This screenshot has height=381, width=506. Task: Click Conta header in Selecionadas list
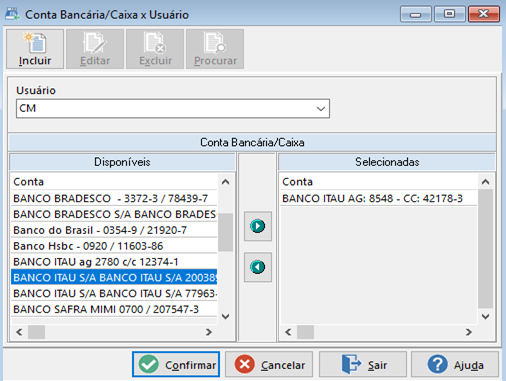[x=378, y=182]
